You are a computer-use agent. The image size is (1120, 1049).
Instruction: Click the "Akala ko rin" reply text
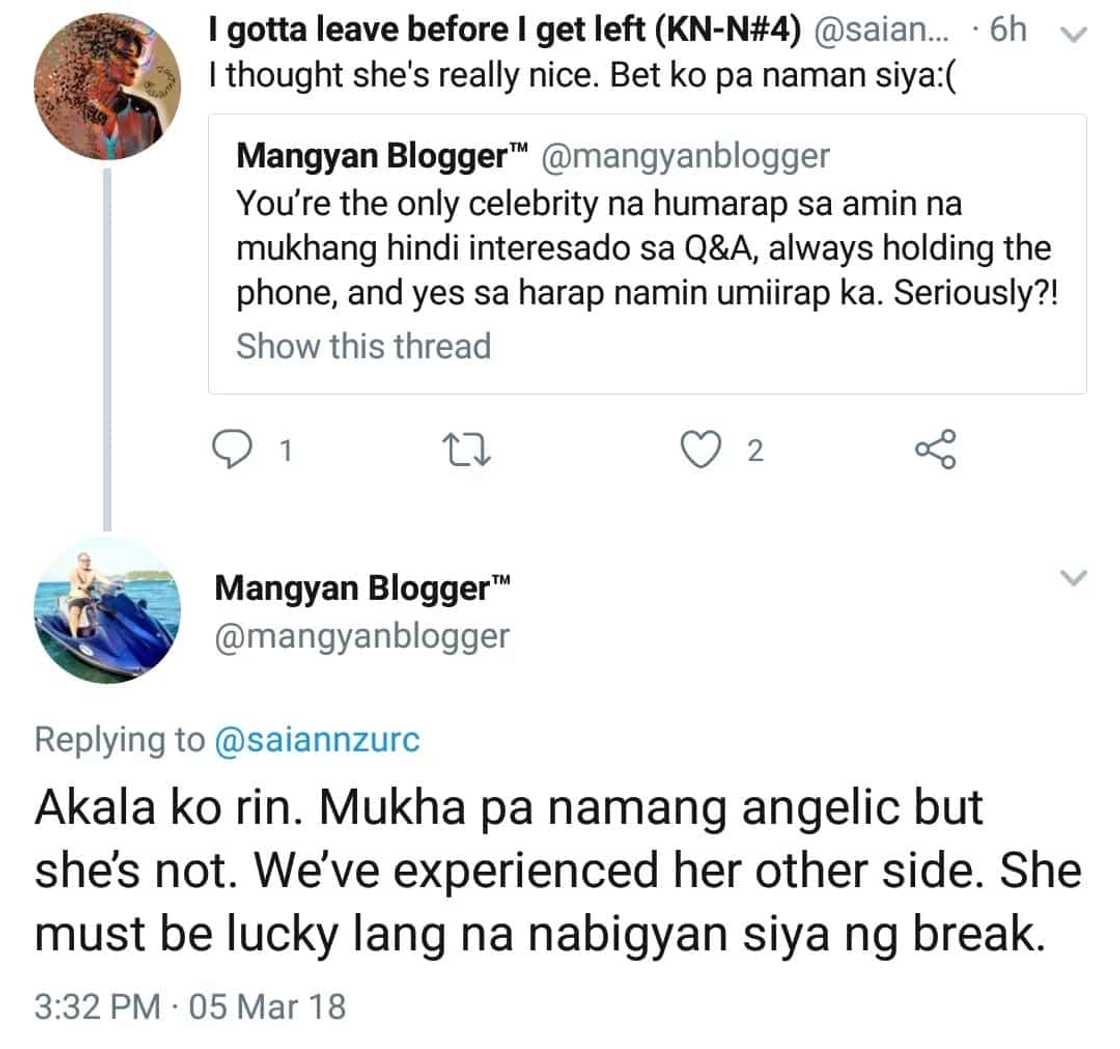click(x=558, y=872)
